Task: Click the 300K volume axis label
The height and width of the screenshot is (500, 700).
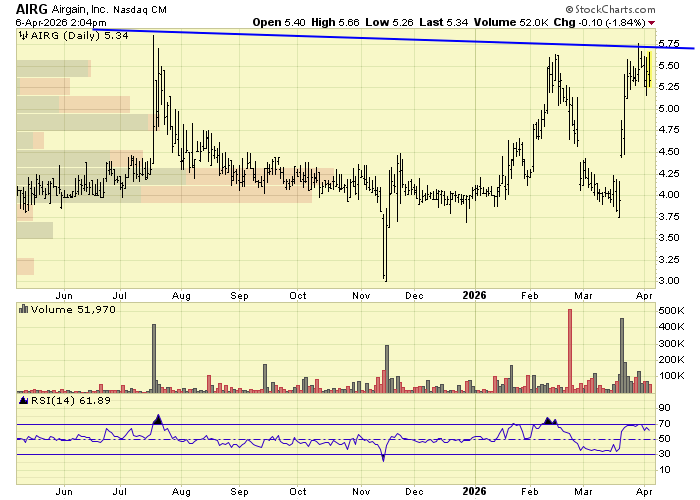Action: click(671, 343)
